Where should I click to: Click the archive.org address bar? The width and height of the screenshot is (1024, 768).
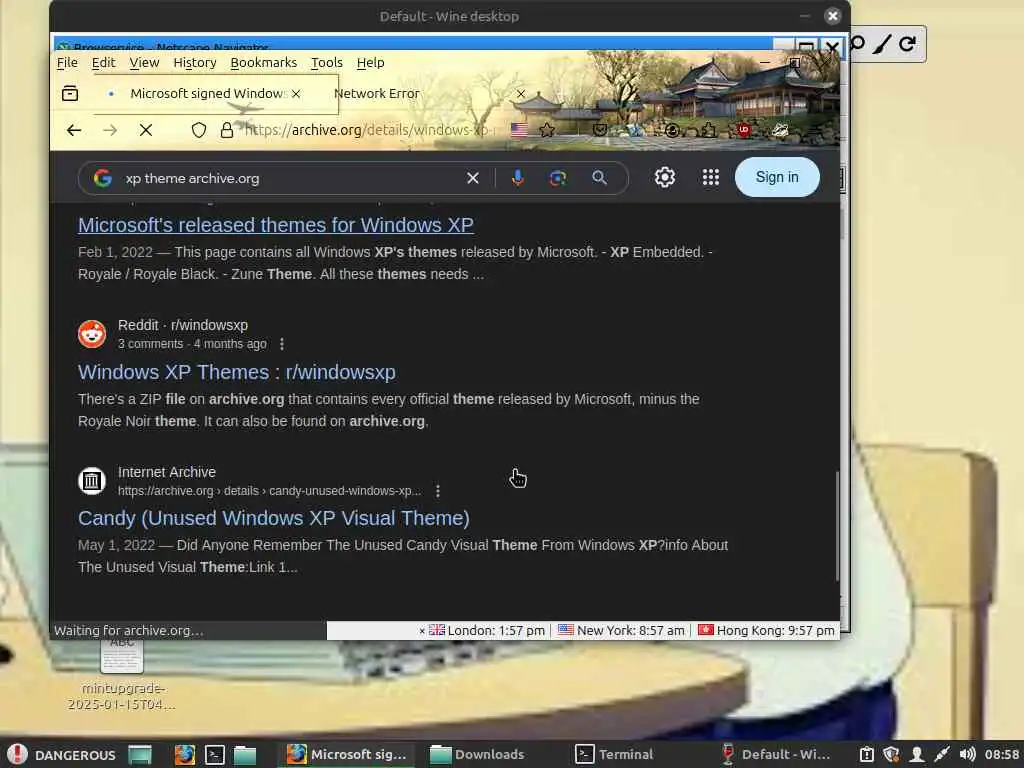coord(370,130)
